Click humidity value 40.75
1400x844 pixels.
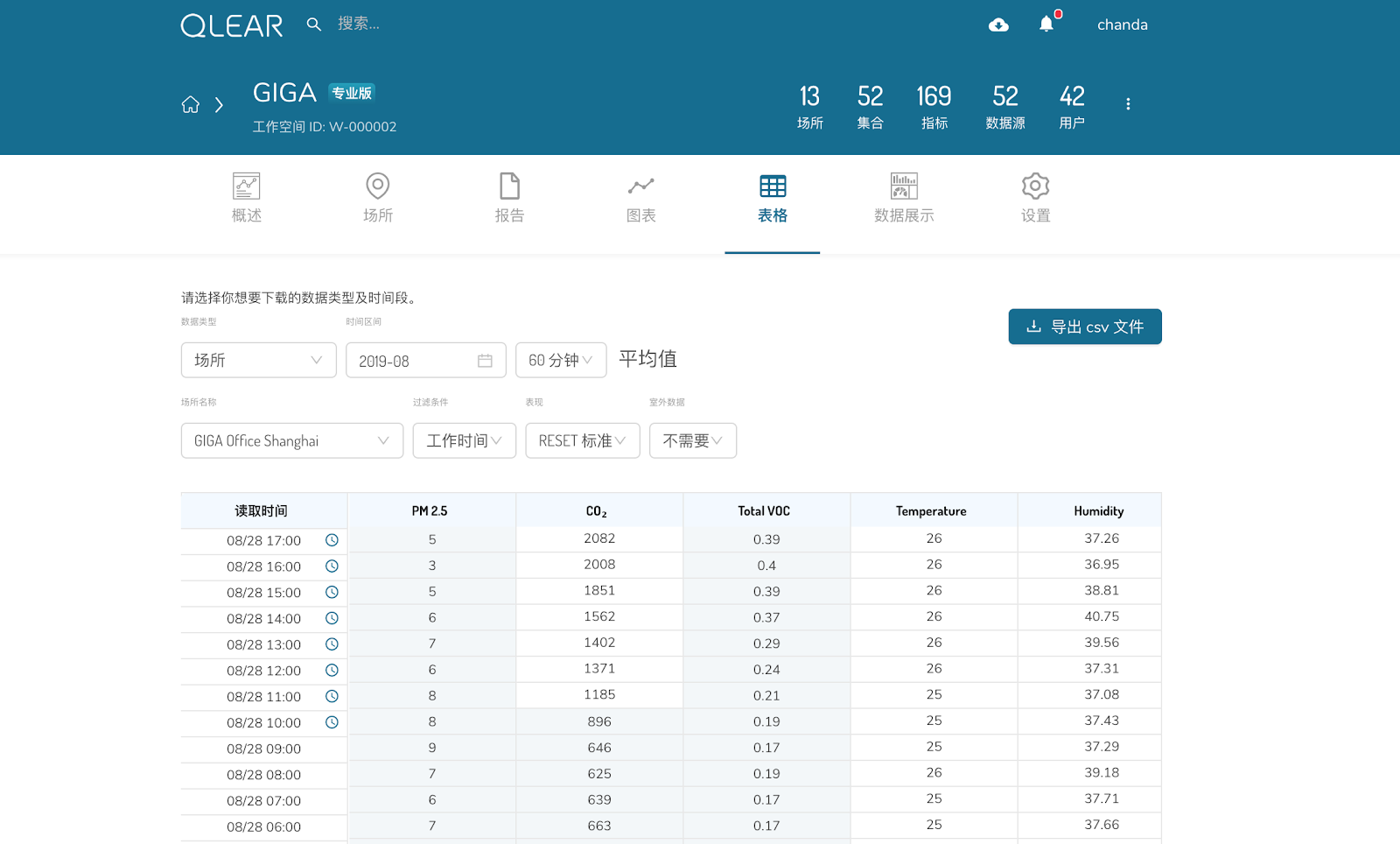(x=1102, y=616)
